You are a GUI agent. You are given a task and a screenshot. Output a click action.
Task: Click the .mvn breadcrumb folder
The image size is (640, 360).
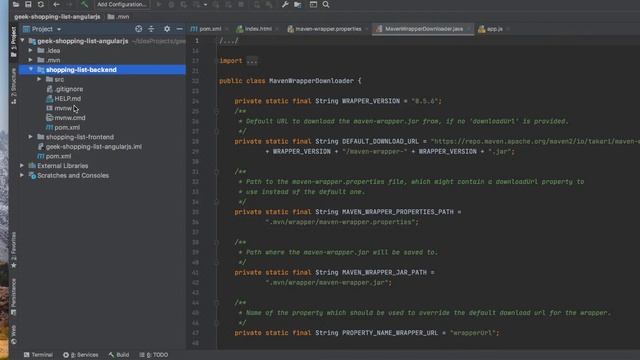pyautogui.click(x=118, y=17)
